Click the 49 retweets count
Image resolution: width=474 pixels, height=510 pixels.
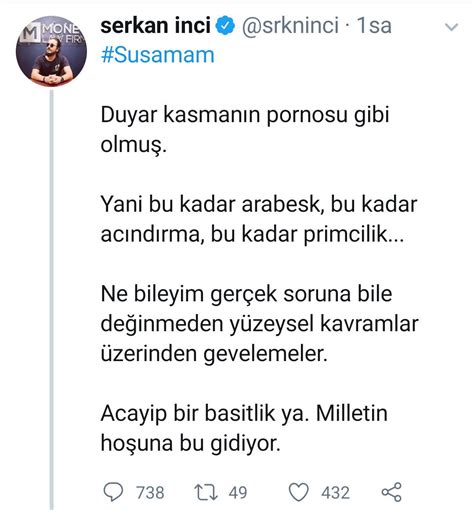(238, 493)
